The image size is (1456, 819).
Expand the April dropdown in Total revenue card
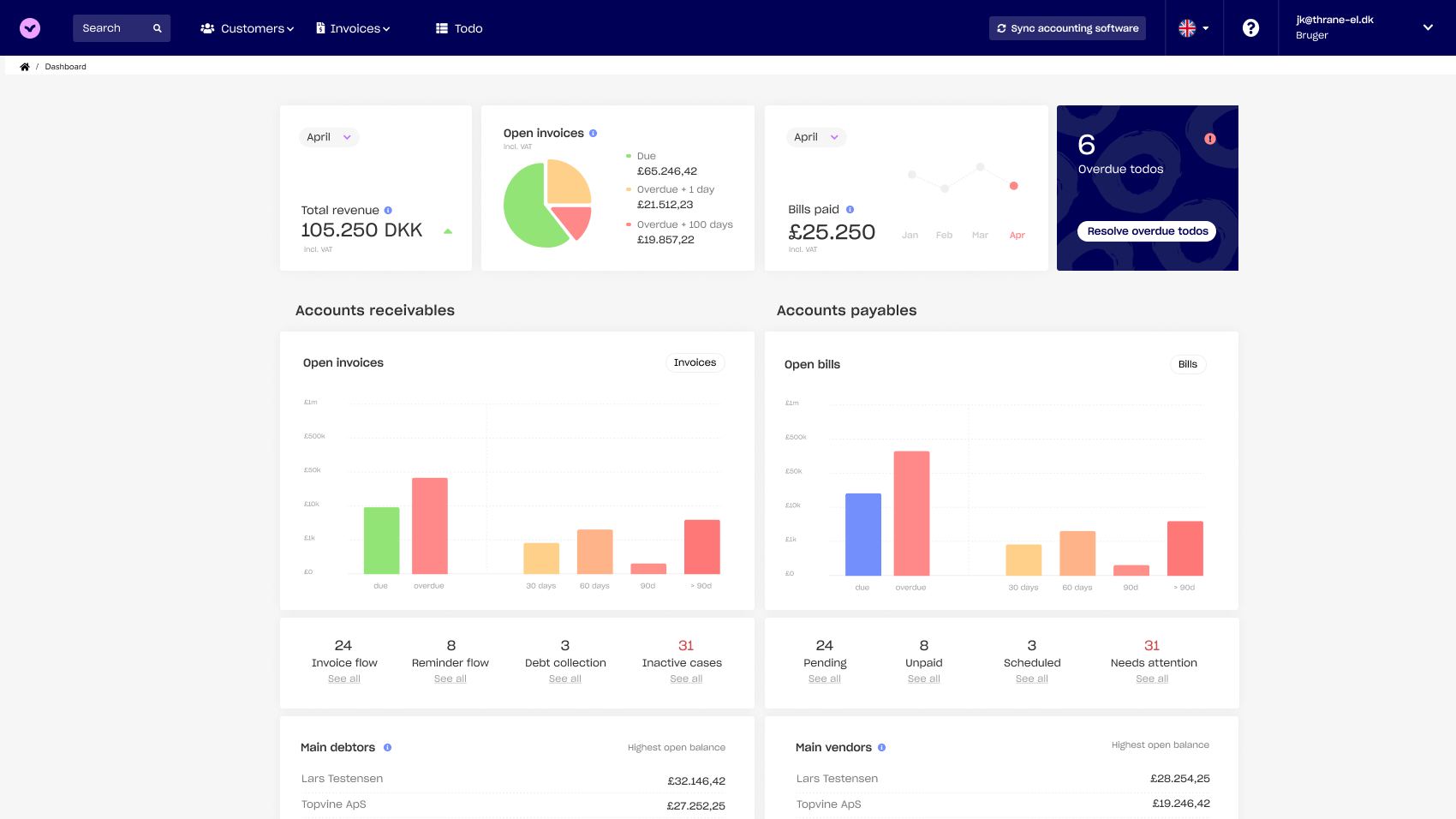[x=328, y=137]
